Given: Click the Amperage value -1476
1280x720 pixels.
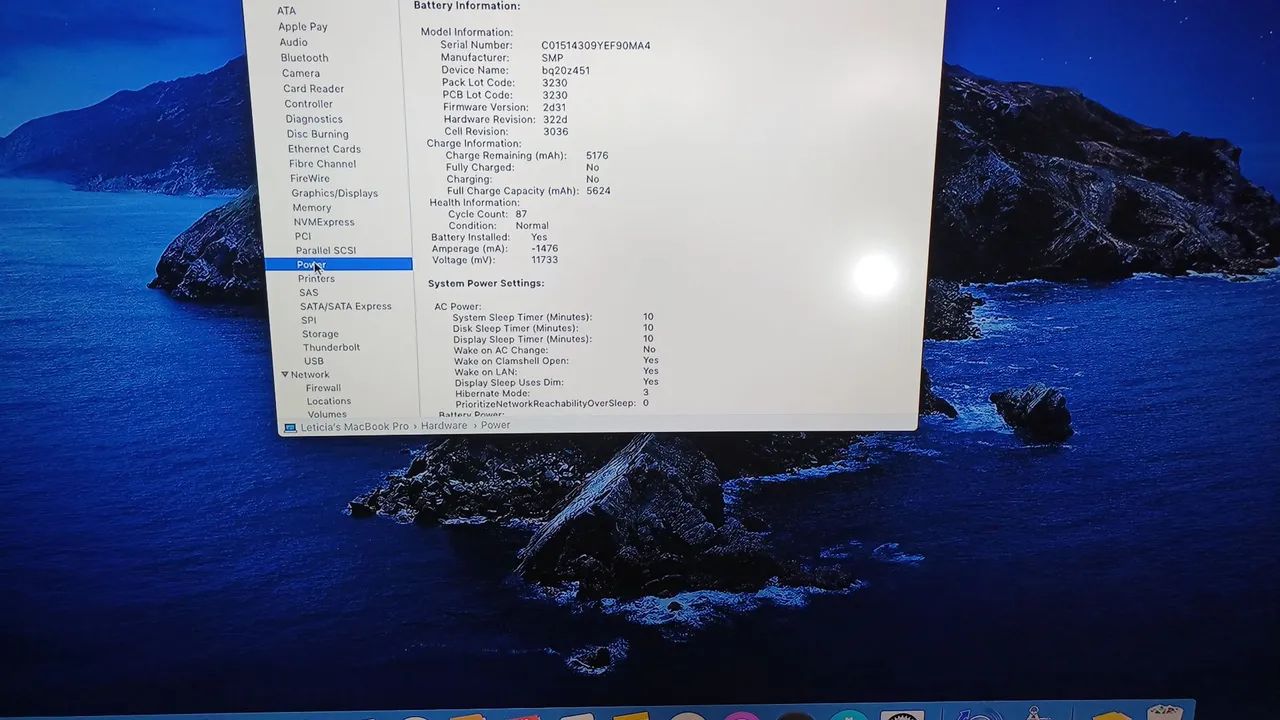Looking at the screenshot, I should pos(545,249).
